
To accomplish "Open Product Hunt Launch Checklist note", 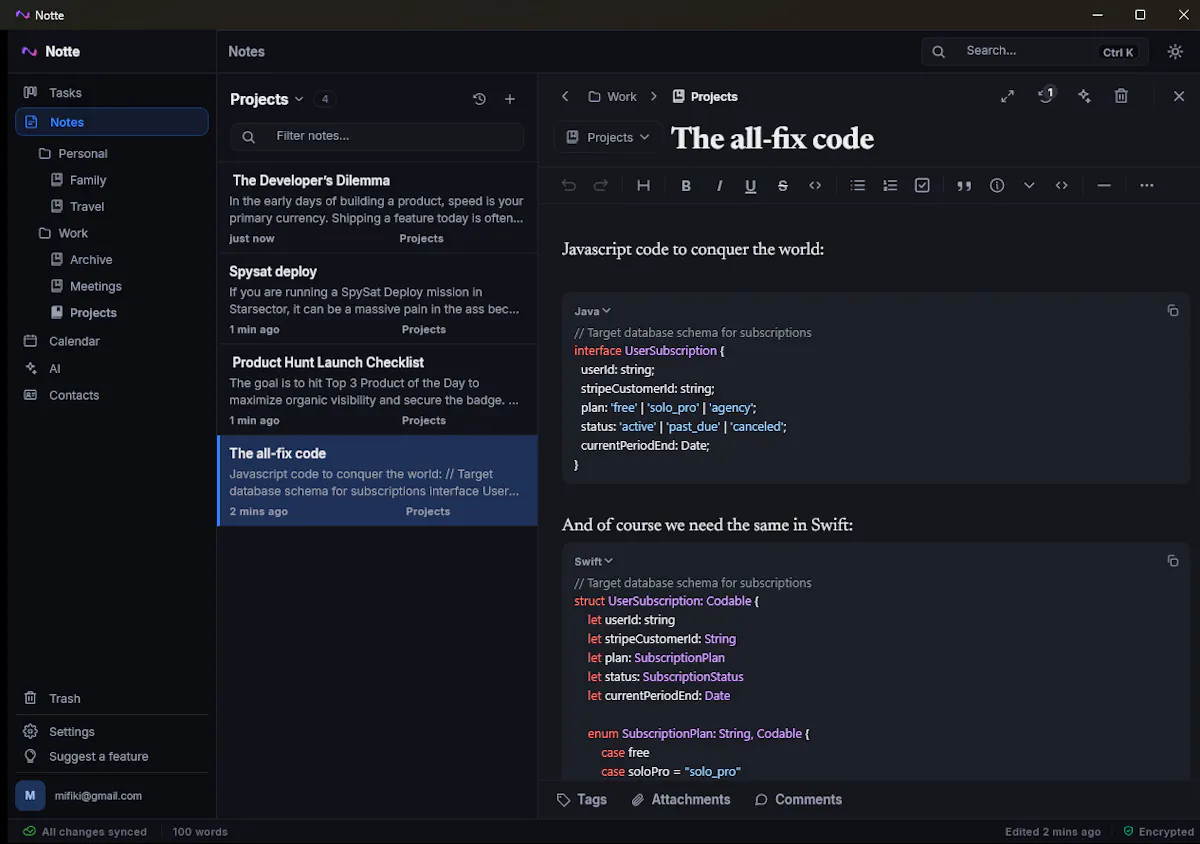I will tap(377, 390).
